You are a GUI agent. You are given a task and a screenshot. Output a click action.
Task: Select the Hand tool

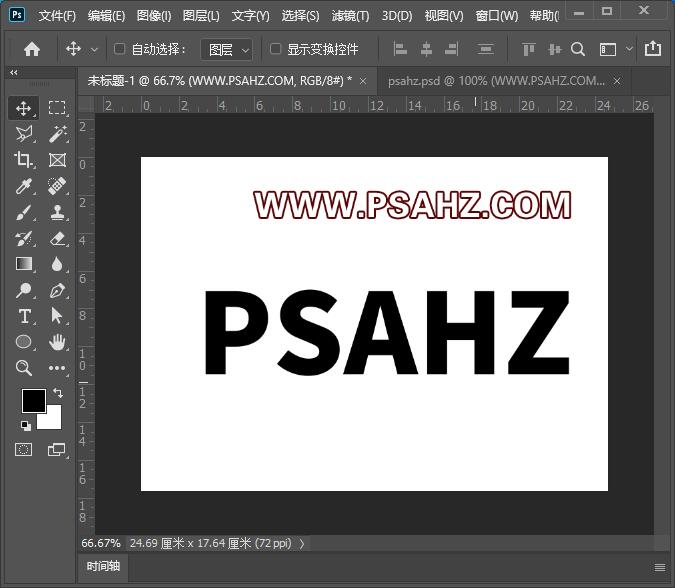click(x=57, y=342)
